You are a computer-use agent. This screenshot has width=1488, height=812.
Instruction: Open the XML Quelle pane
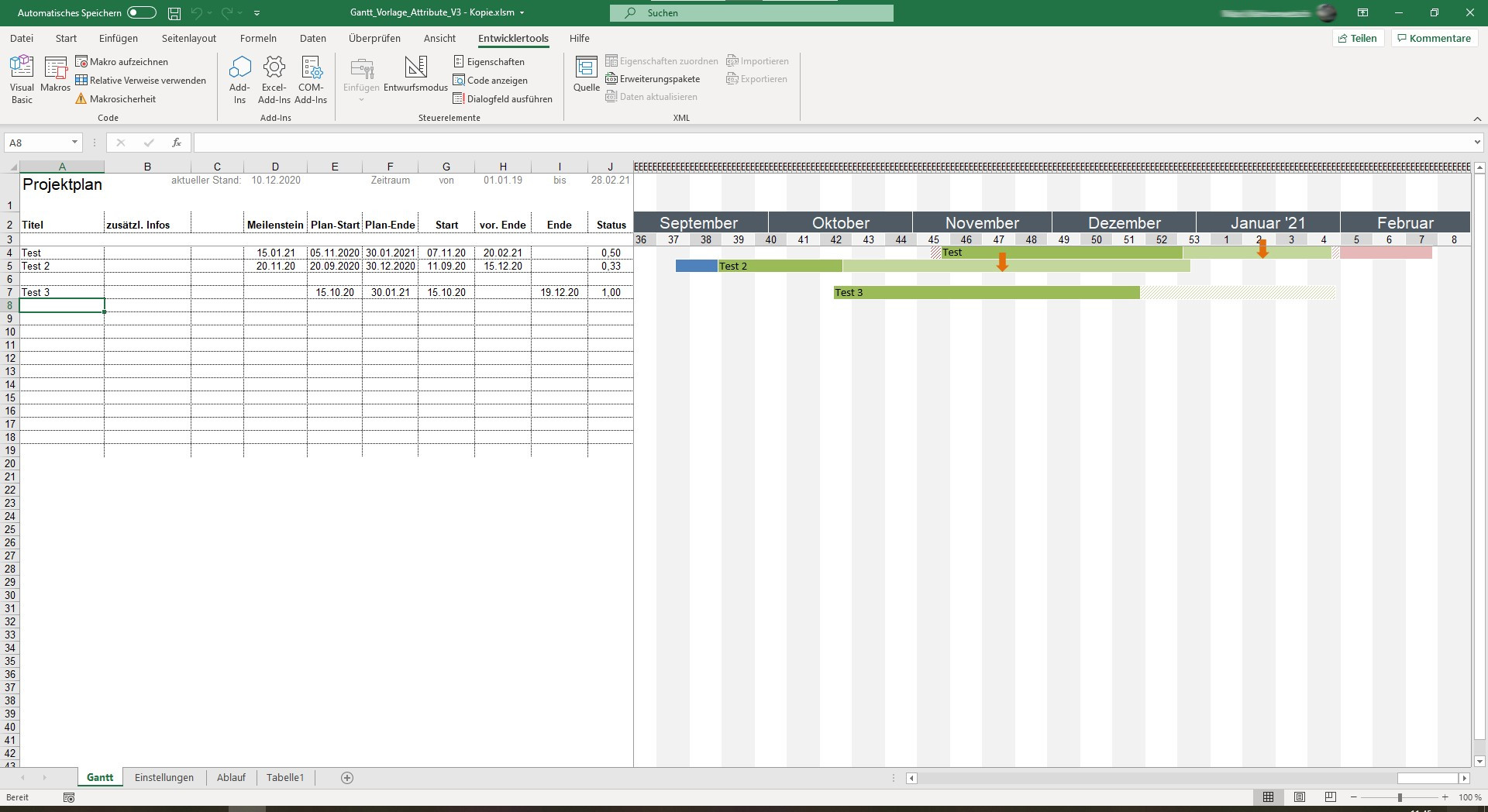tap(586, 77)
